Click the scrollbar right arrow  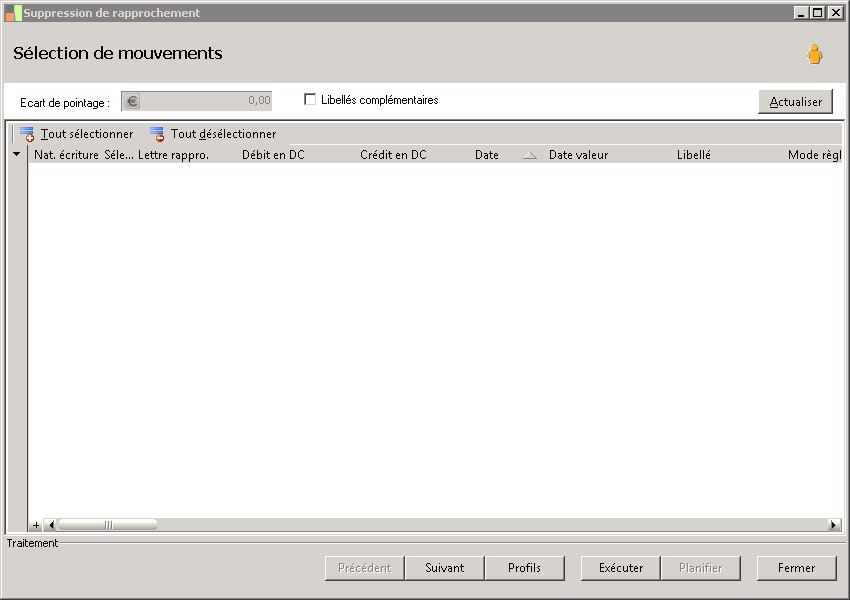pyautogui.click(x=835, y=525)
